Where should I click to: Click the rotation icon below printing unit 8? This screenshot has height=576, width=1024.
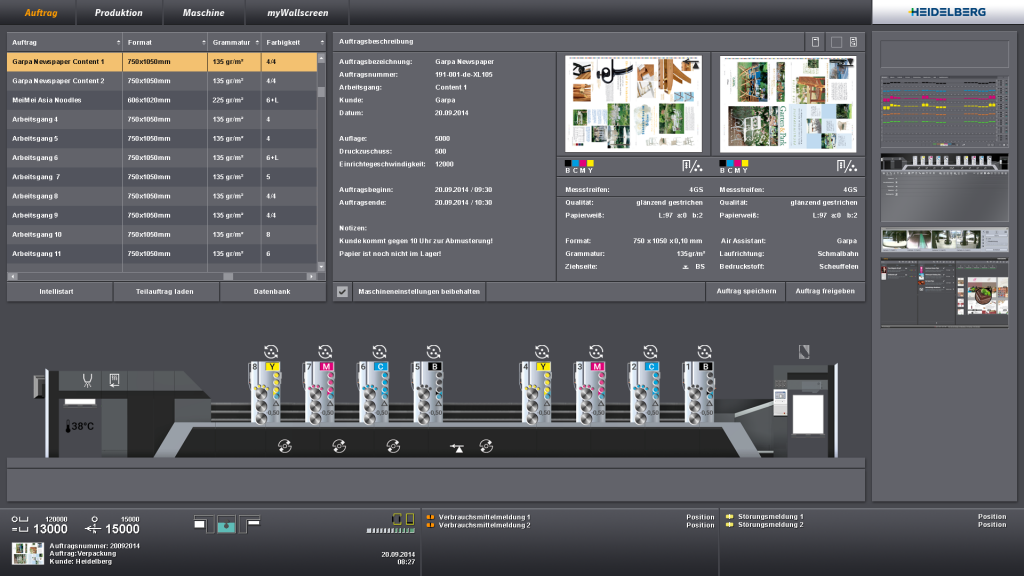[285, 446]
